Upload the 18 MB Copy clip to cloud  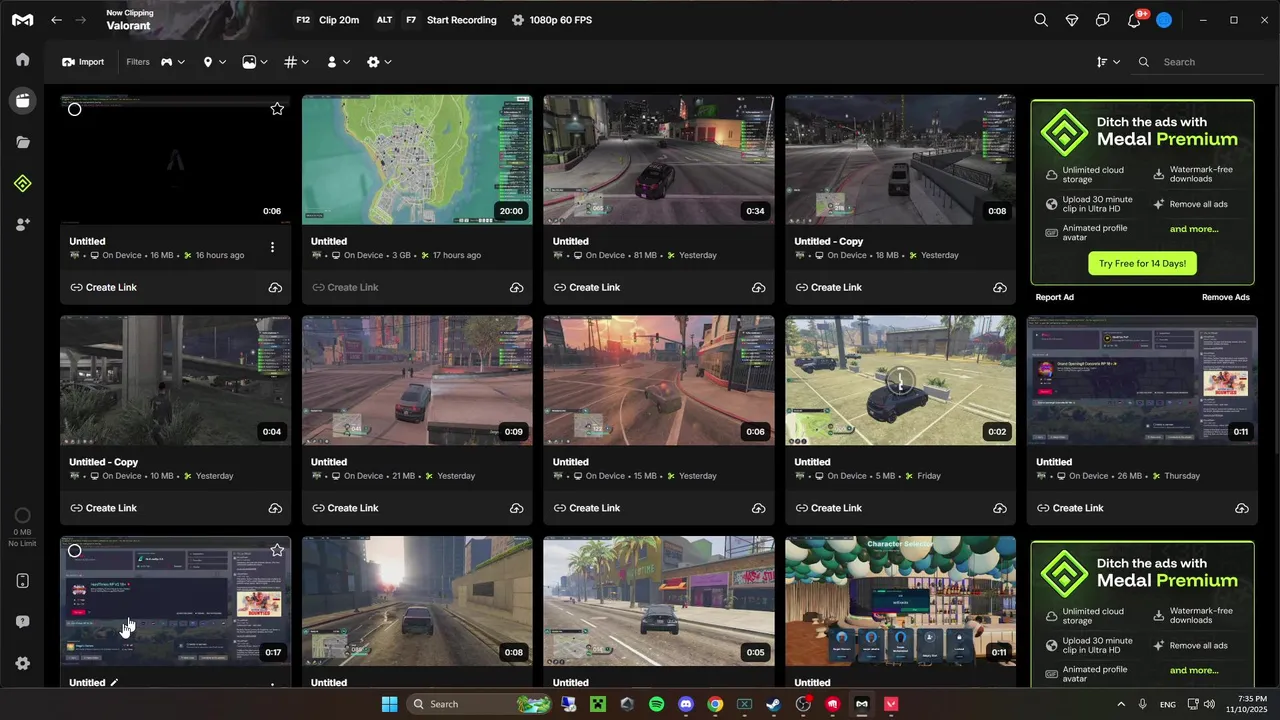coord(1000,287)
